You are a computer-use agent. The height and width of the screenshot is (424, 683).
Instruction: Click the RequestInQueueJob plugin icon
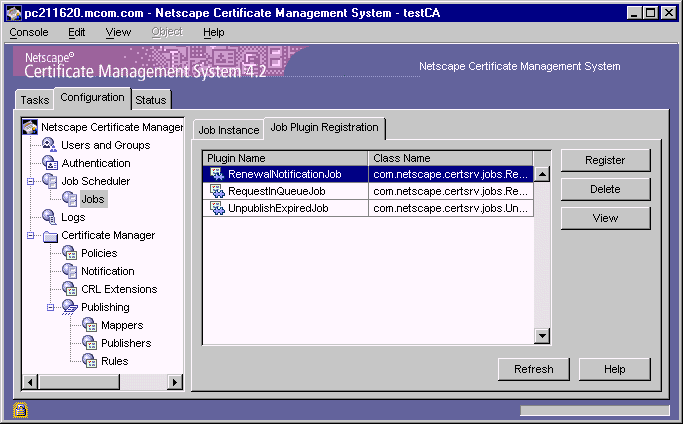[x=217, y=191]
